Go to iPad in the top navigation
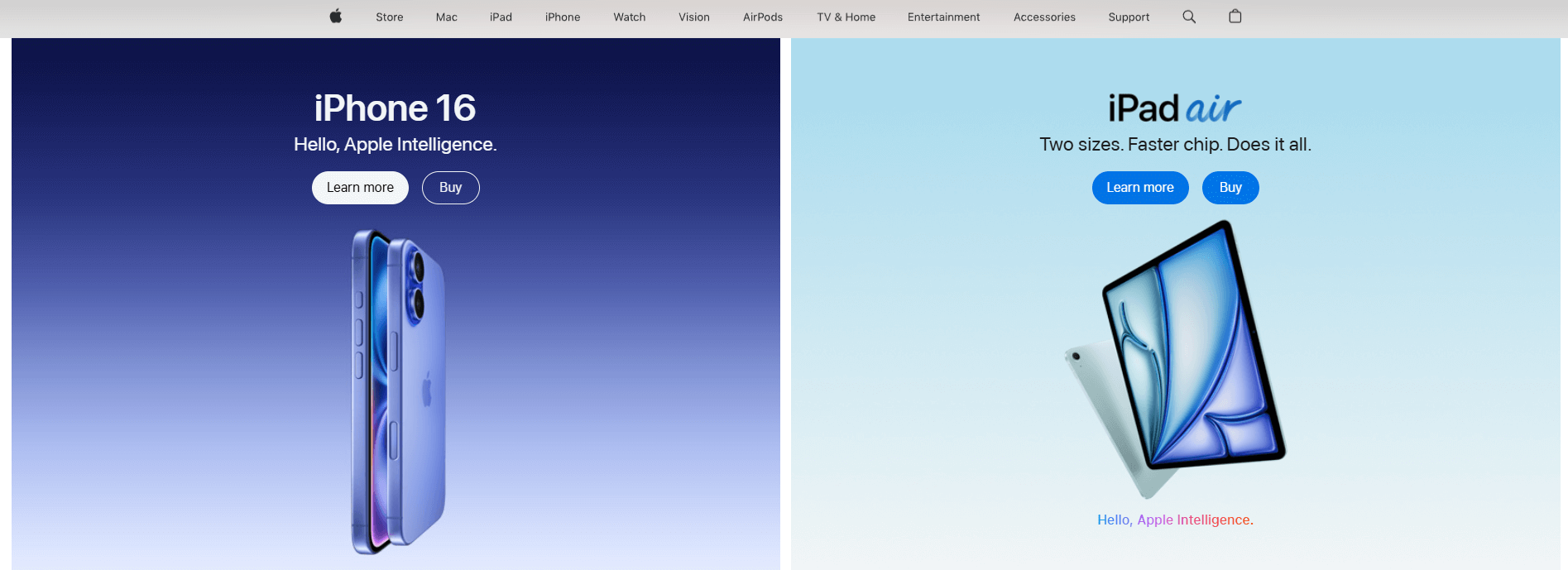This screenshot has height=570, width=1568. point(501,17)
